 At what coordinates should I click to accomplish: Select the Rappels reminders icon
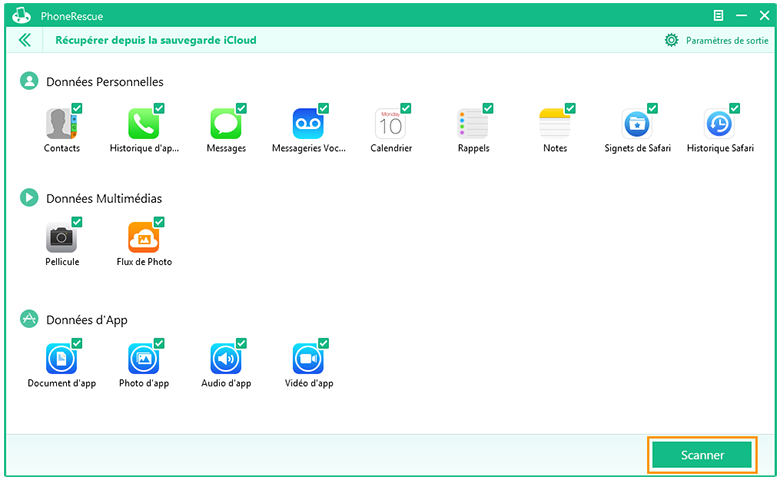pos(473,123)
